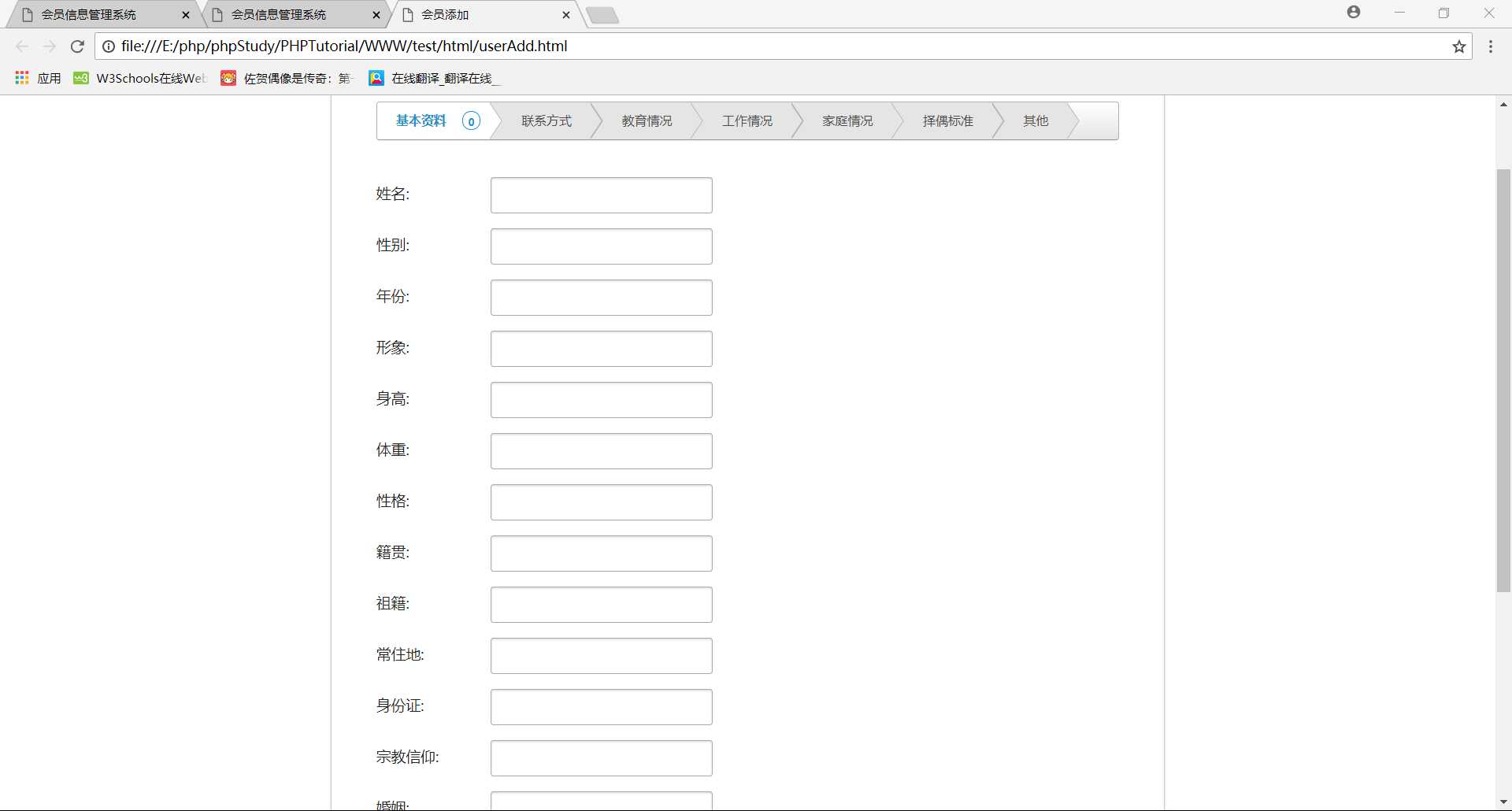Open a new browser tab
The height and width of the screenshot is (811, 1512).
coord(602,15)
